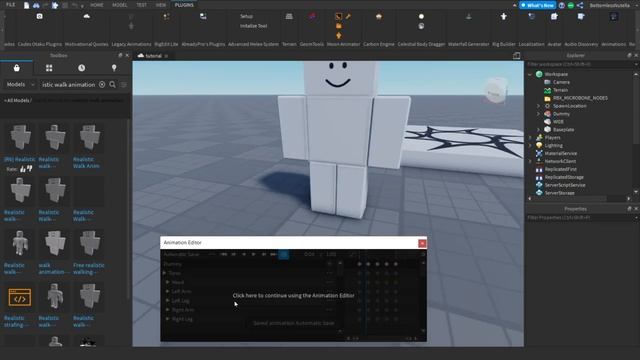Open the Carbon Engine plugin icon
The image size is (640, 360).
coord(379,16)
